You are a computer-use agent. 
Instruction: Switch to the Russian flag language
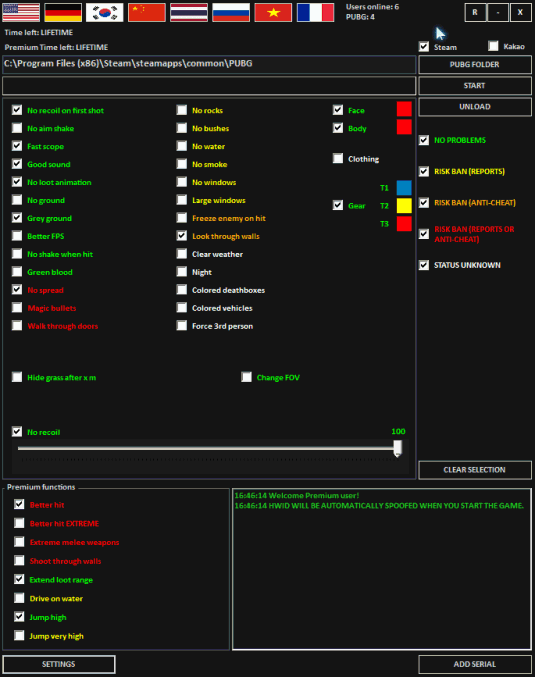pyautogui.click(x=231, y=12)
